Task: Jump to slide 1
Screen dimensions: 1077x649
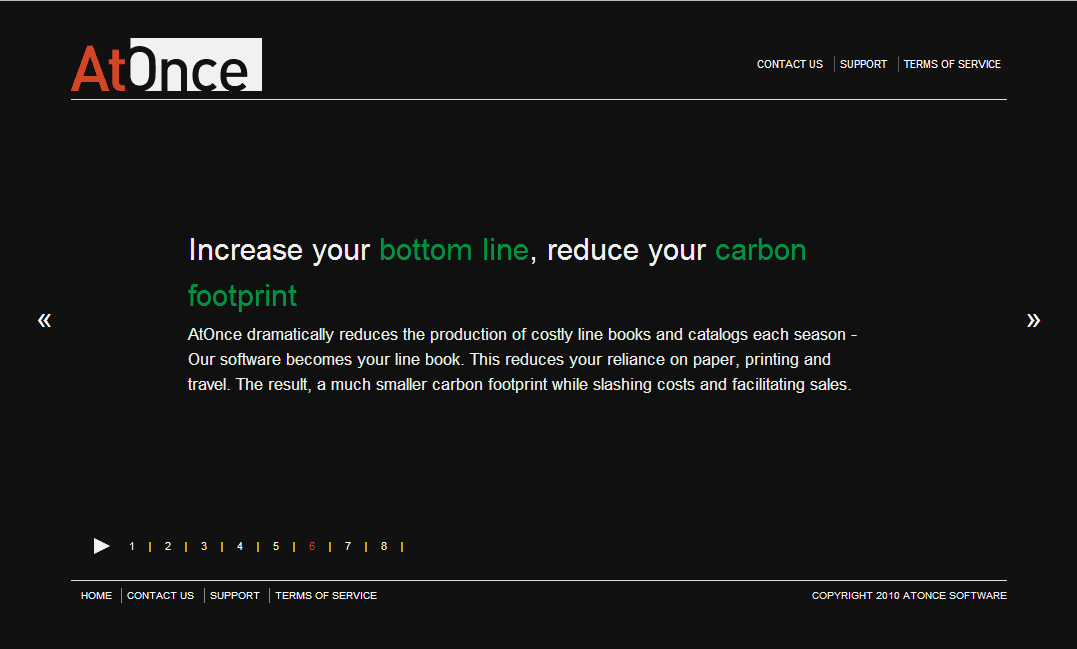Action: [132, 546]
